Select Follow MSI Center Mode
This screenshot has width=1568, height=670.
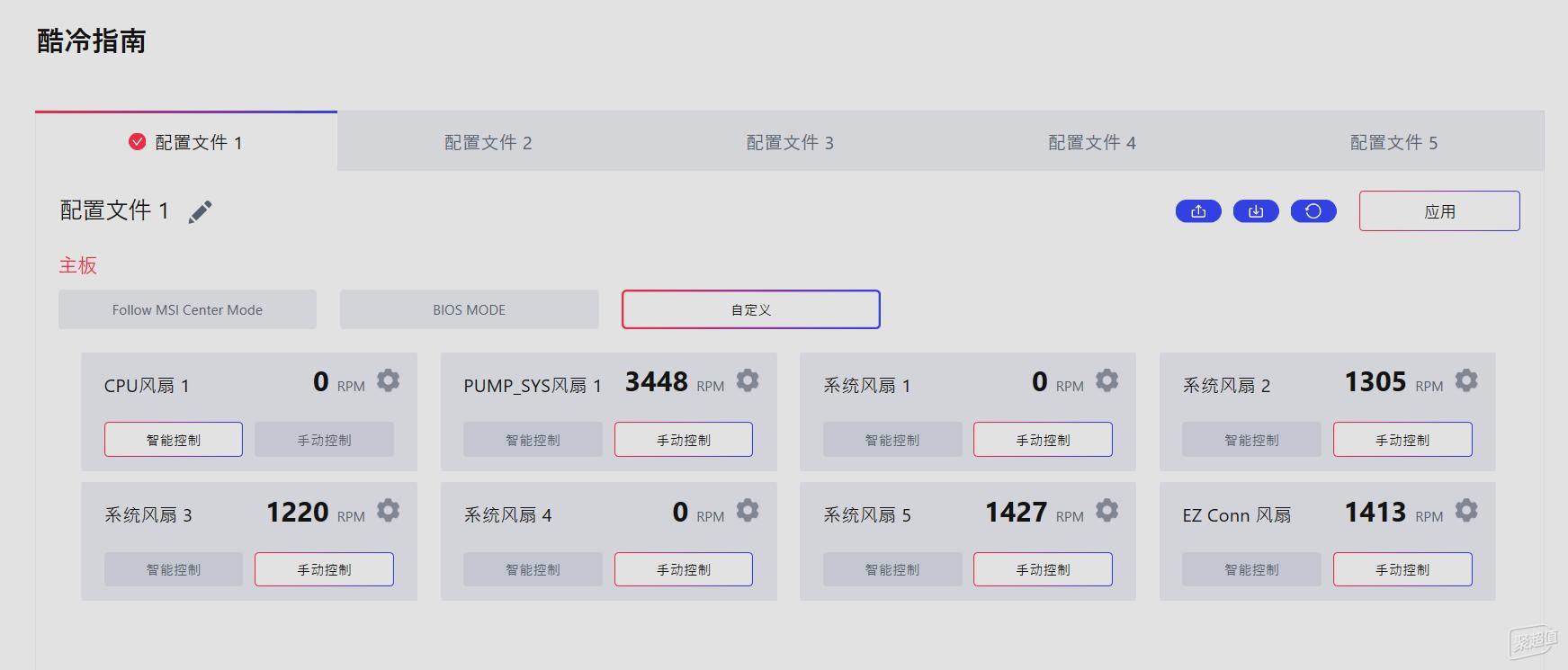coord(187,309)
